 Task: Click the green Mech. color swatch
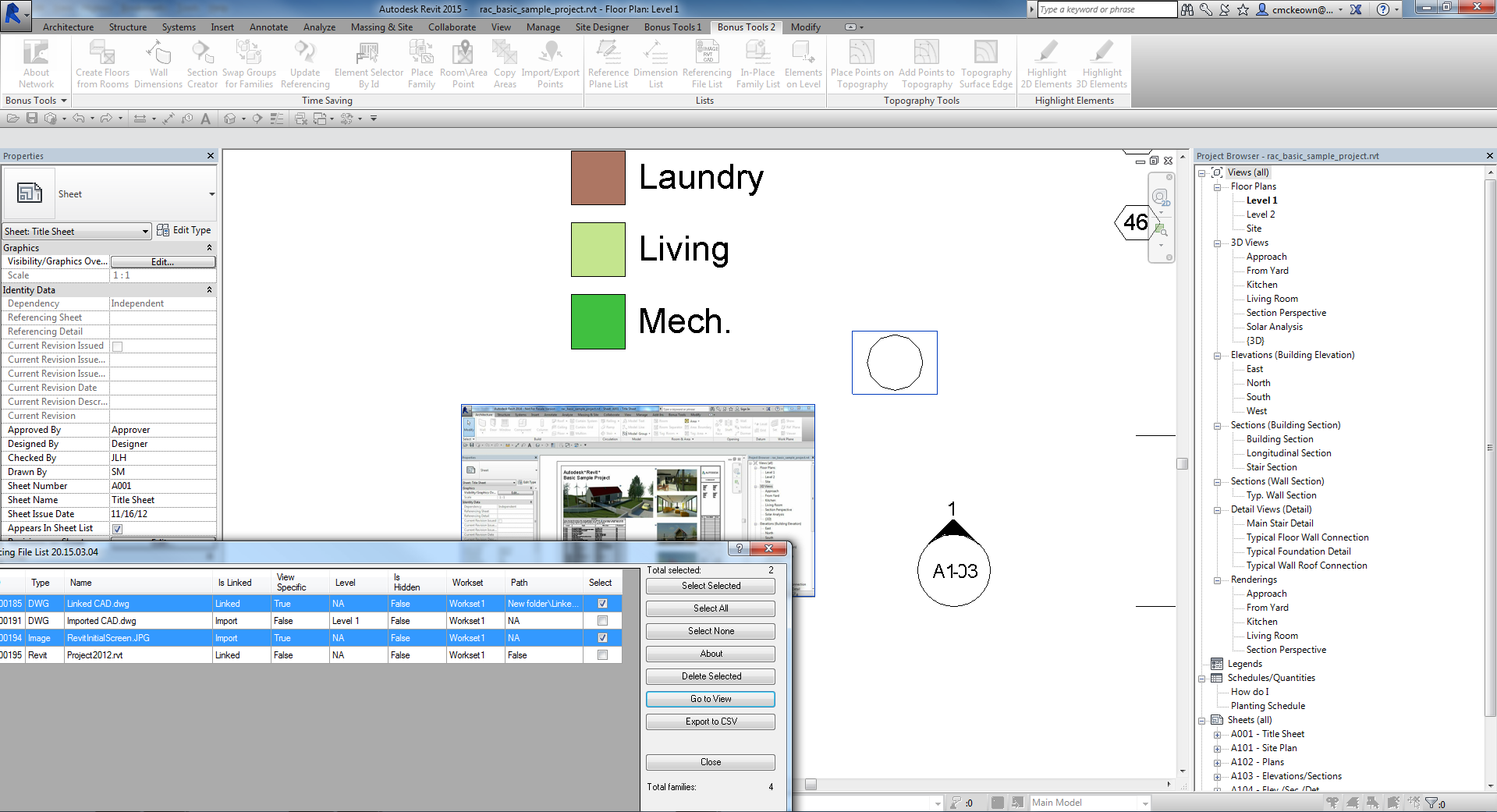tap(598, 321)
